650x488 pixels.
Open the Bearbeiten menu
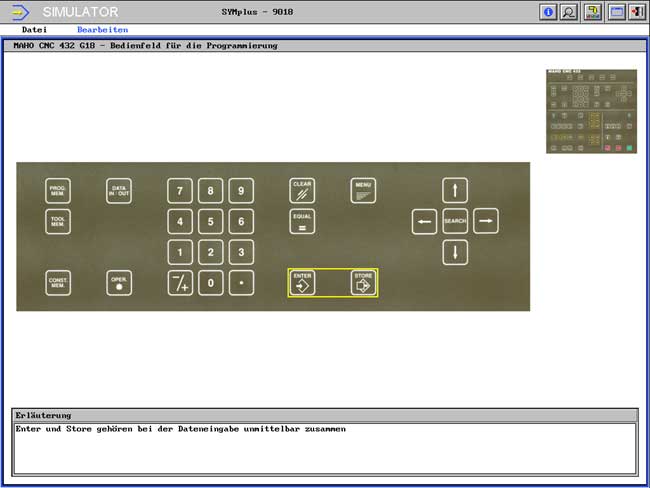tap(102, 30)
